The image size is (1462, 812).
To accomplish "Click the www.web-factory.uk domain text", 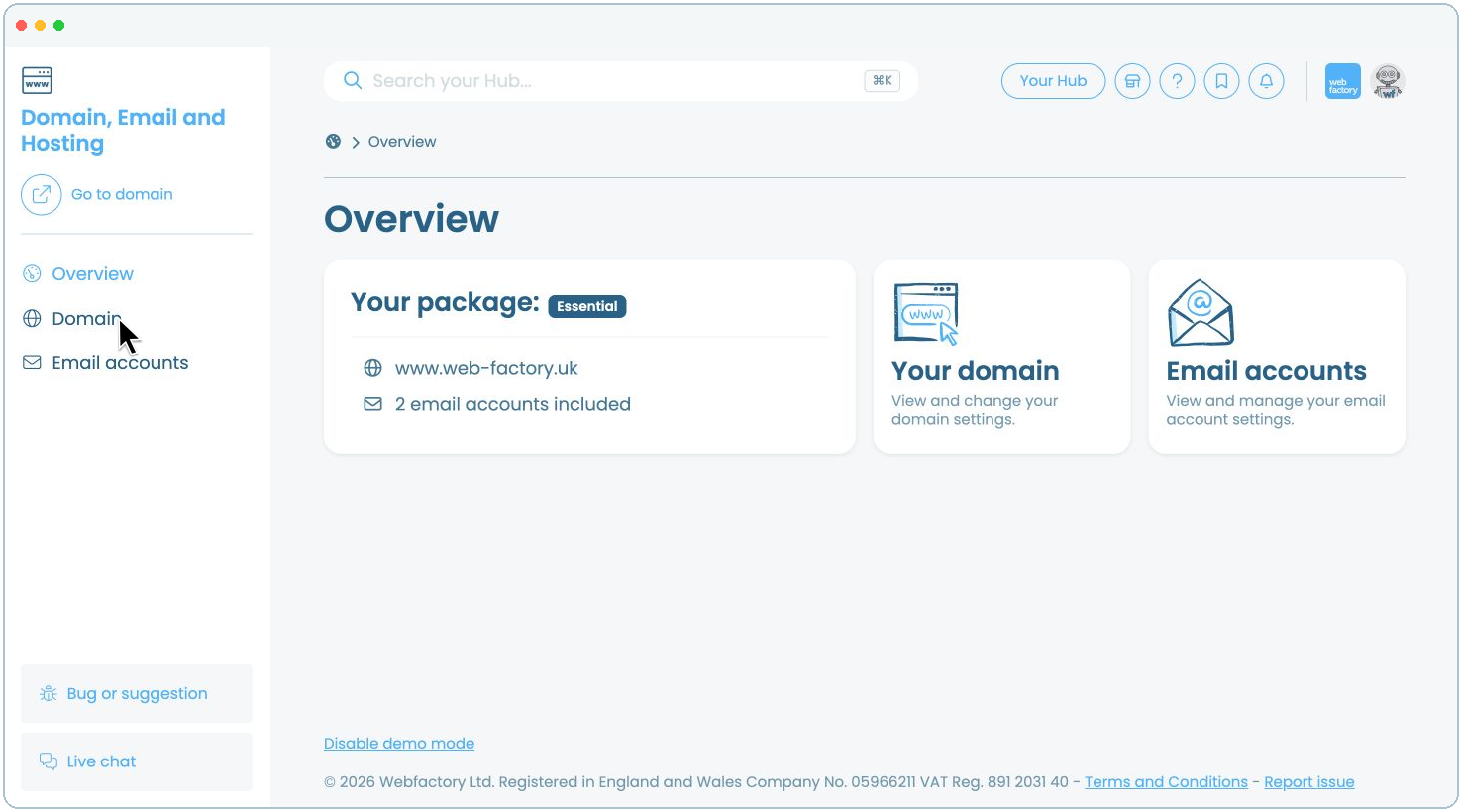I will pyautogui.click(x=486, y=368).
